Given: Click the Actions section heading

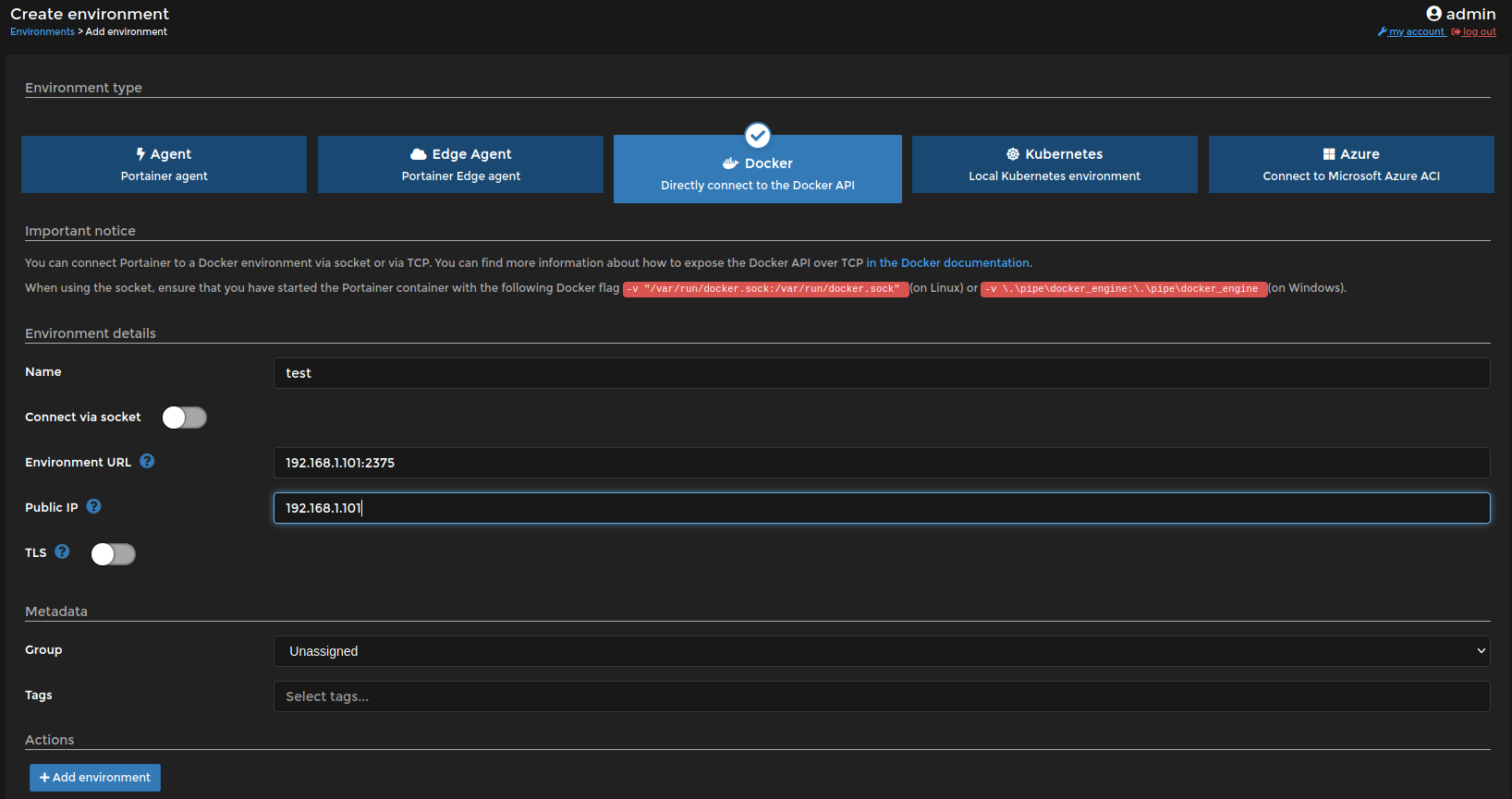Looking at the screenshot, I should pyautogui.click(x=50, y=740).
